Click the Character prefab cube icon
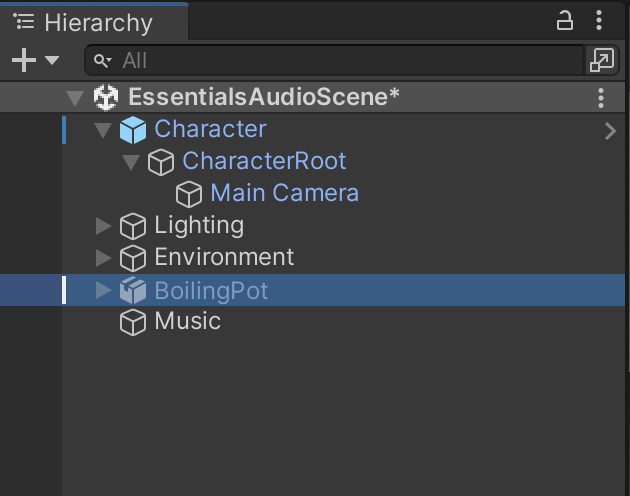Screen dimensions: 630x496 [x=133, y=130]
